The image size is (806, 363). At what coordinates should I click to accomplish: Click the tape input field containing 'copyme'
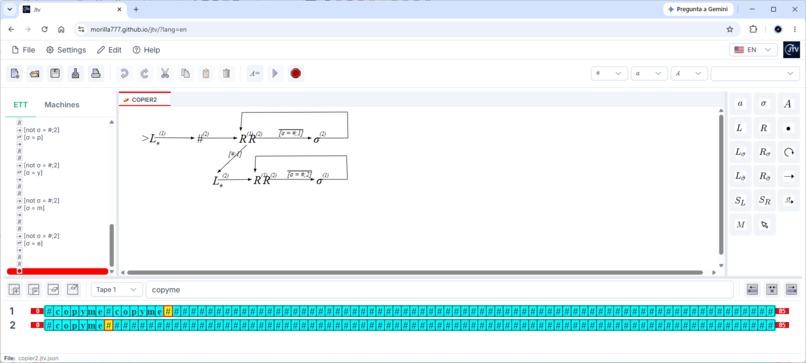click(x=439, y=289)
